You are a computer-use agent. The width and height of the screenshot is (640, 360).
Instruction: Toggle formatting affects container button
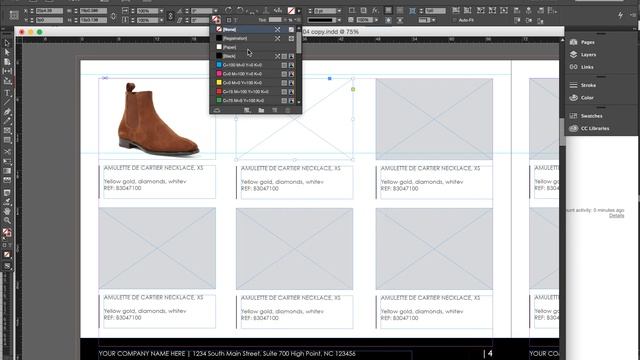pyautogui.click(x=229, y=20)
